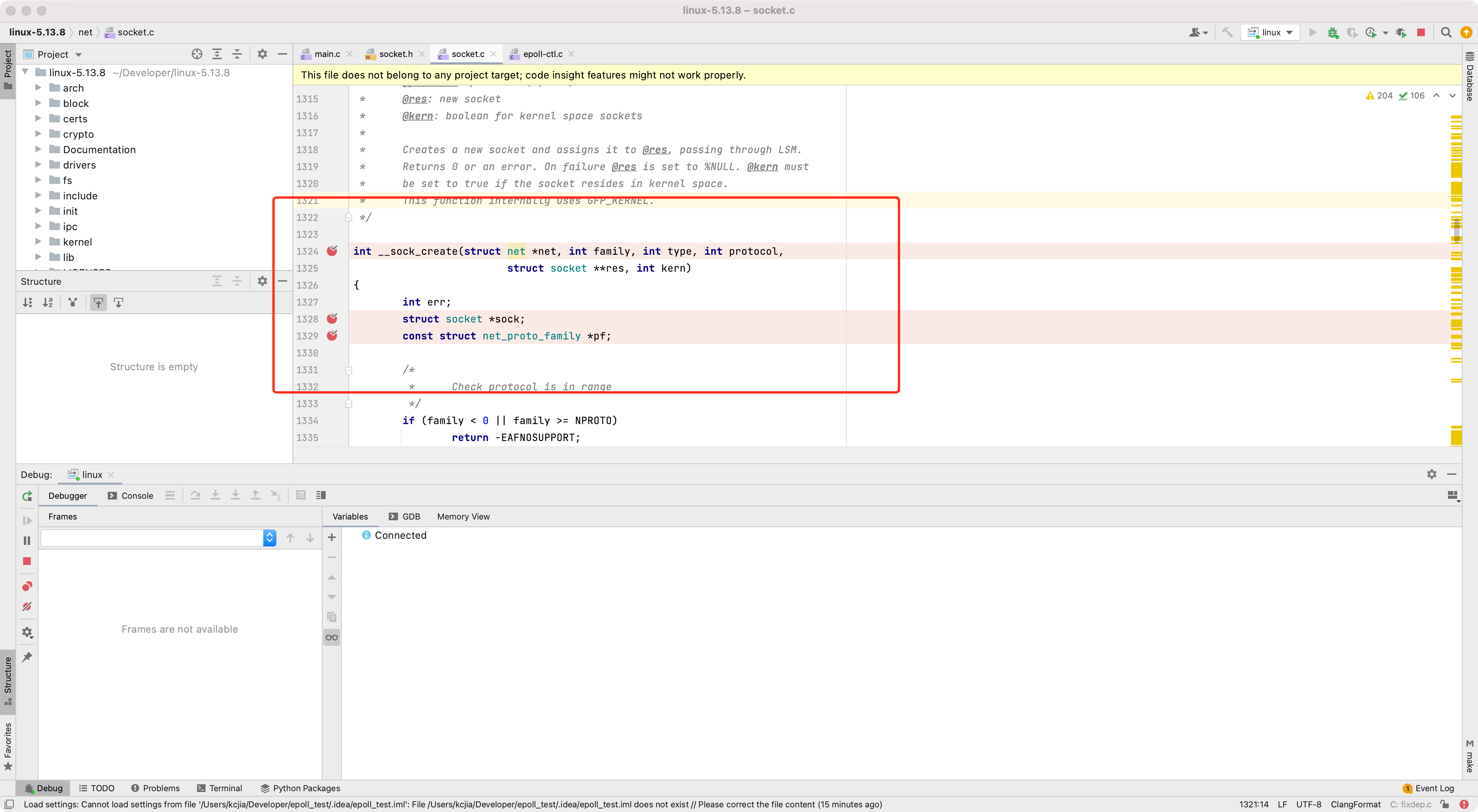1478x812 pixels.
Task: Click the Debug bug icon in toolbar
Action: 1332,33
